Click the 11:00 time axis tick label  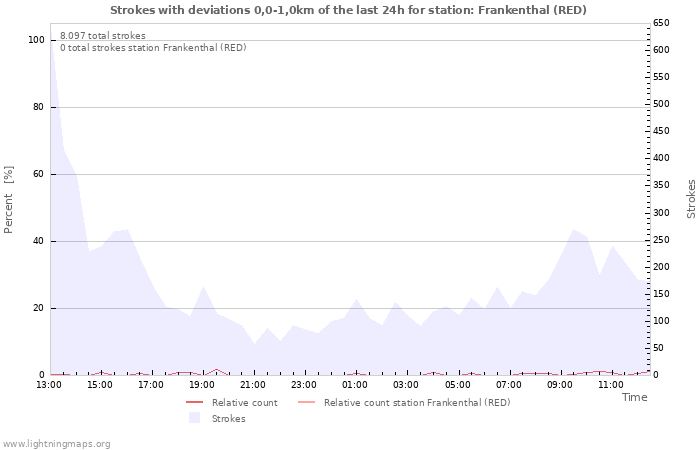point(611,384)
